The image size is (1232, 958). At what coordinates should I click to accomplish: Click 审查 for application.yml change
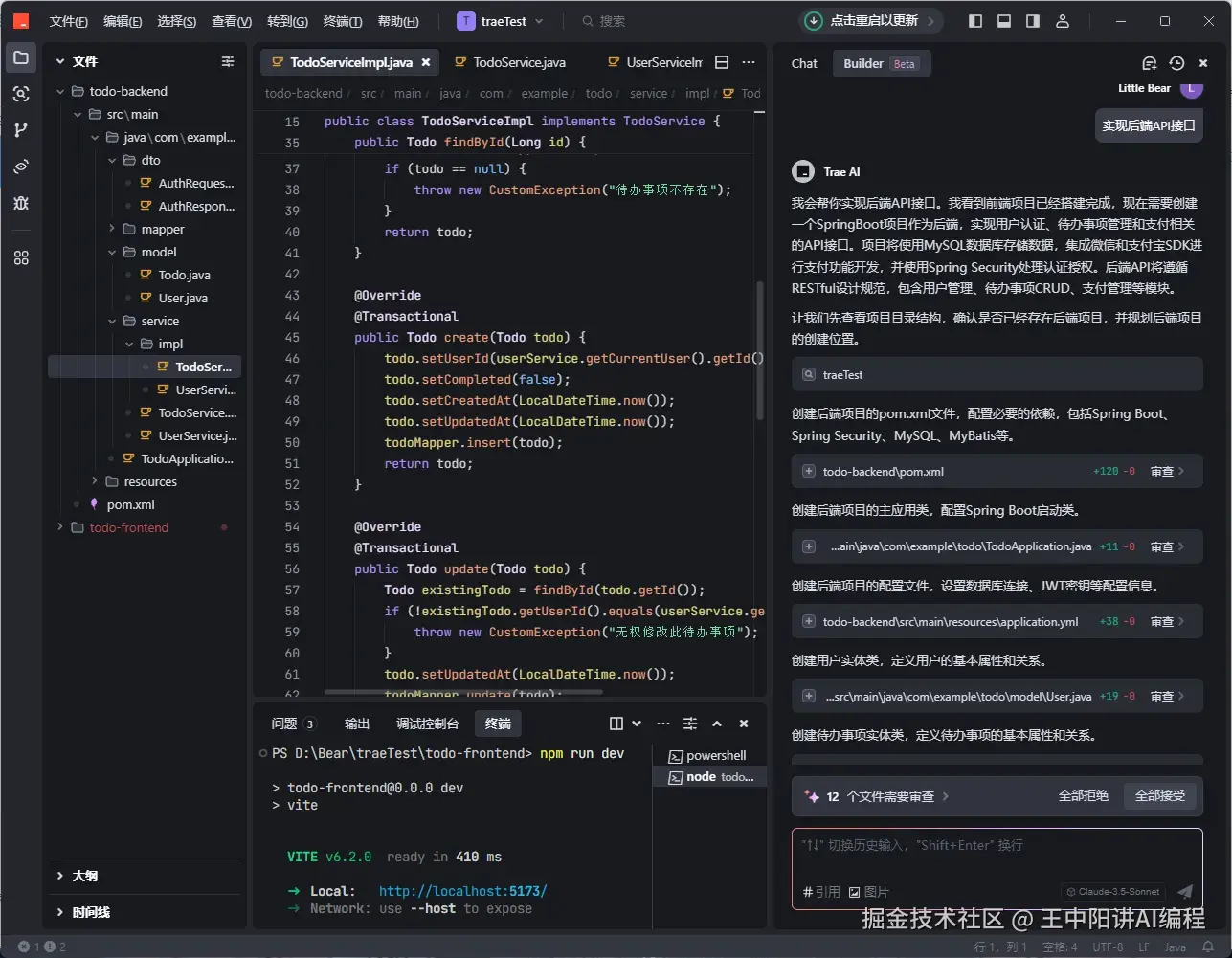click(1166, 621)
